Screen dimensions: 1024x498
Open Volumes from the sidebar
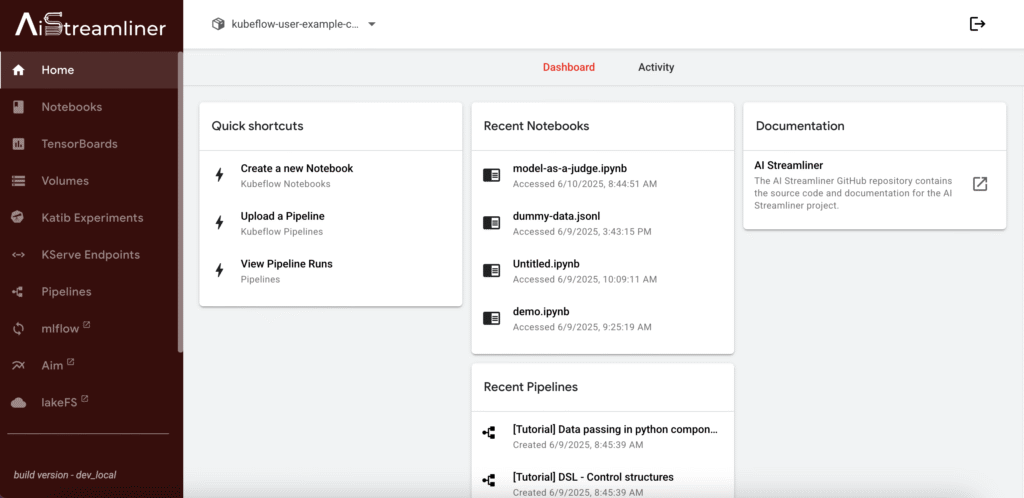pos(89,181)
